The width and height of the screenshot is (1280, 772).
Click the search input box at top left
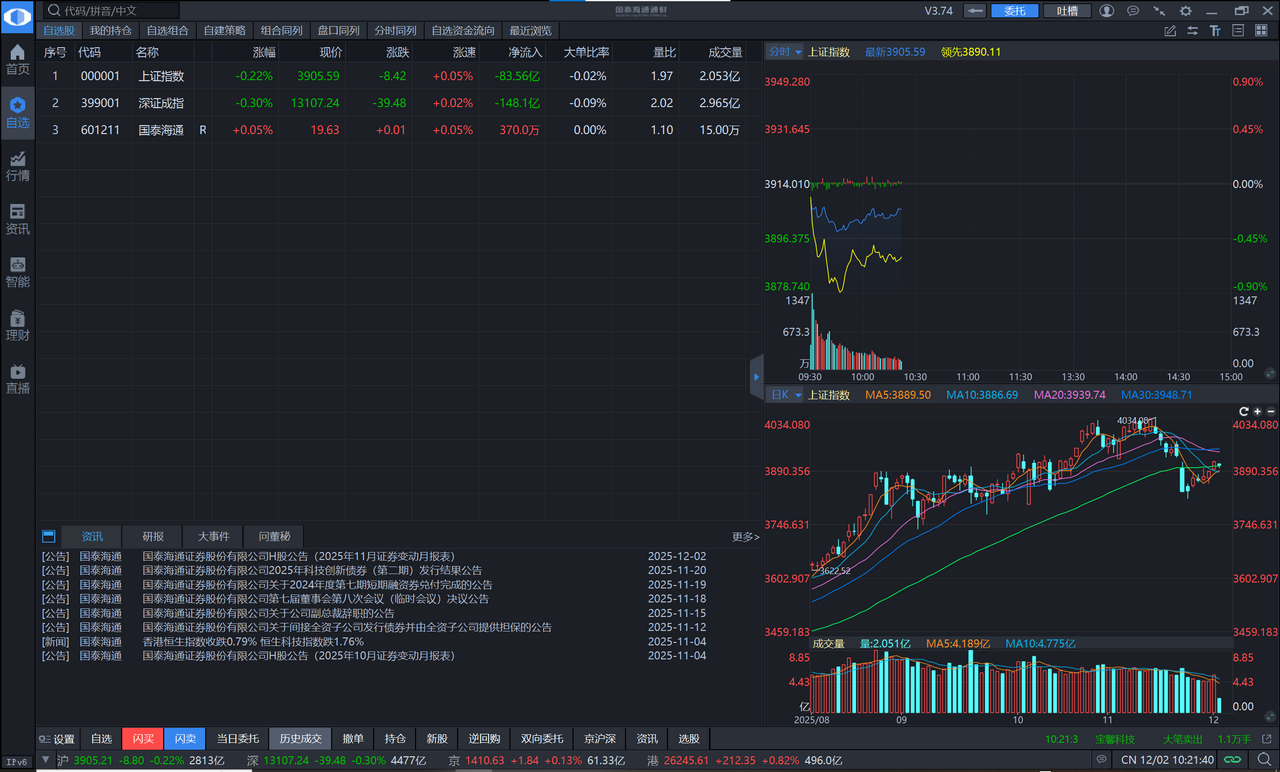point(110,10)
